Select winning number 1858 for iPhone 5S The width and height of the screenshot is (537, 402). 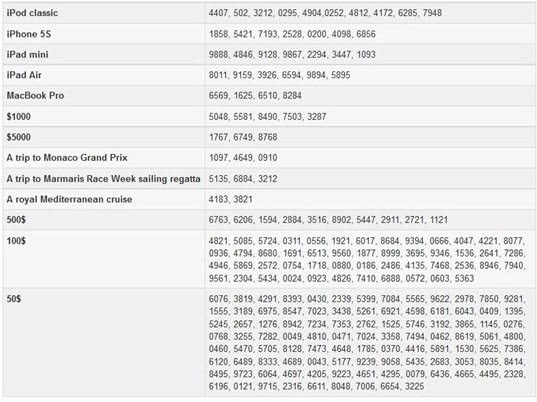(x=218, y=34)
